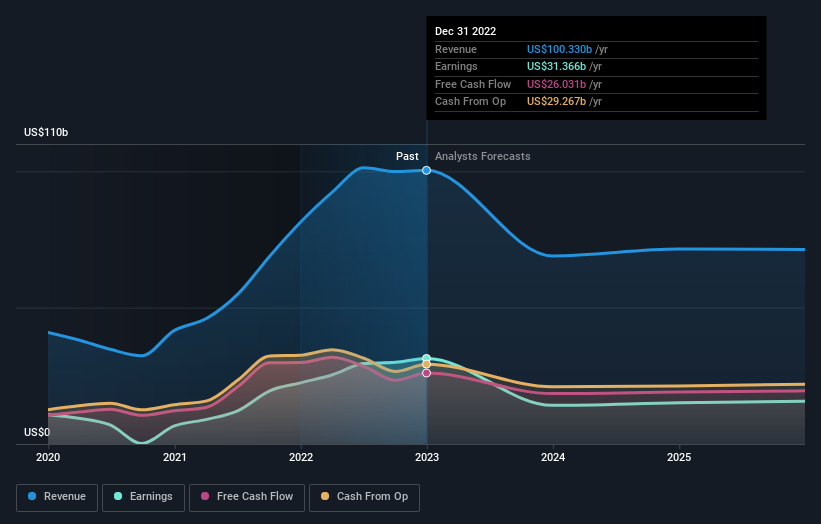The width and height of the screenshot is (821, 524).
Task: Click the US$29.267b cash from op value
Action: click(x=556, y=102)
